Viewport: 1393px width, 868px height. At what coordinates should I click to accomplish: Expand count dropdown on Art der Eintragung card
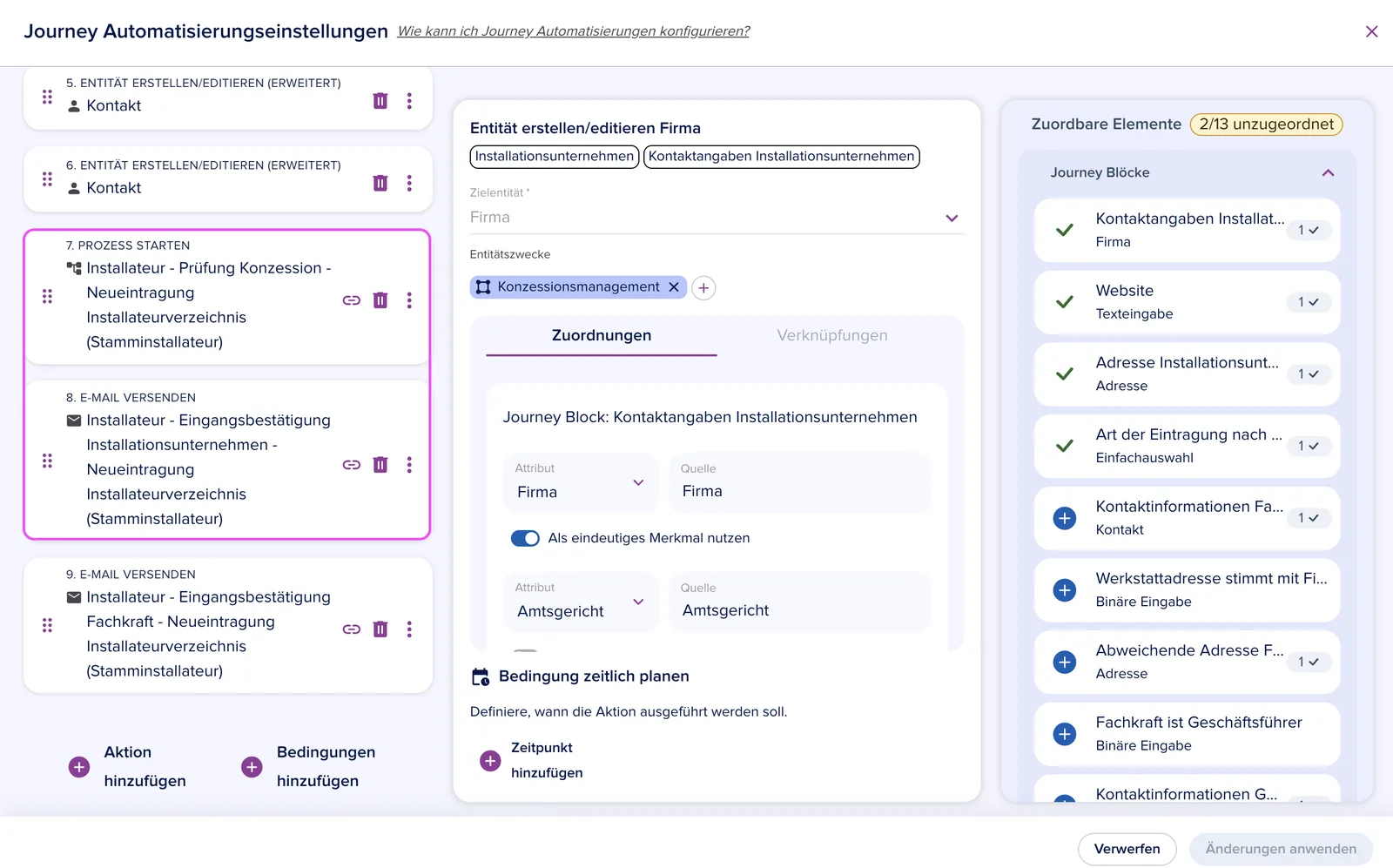(x=1309, y=446)
